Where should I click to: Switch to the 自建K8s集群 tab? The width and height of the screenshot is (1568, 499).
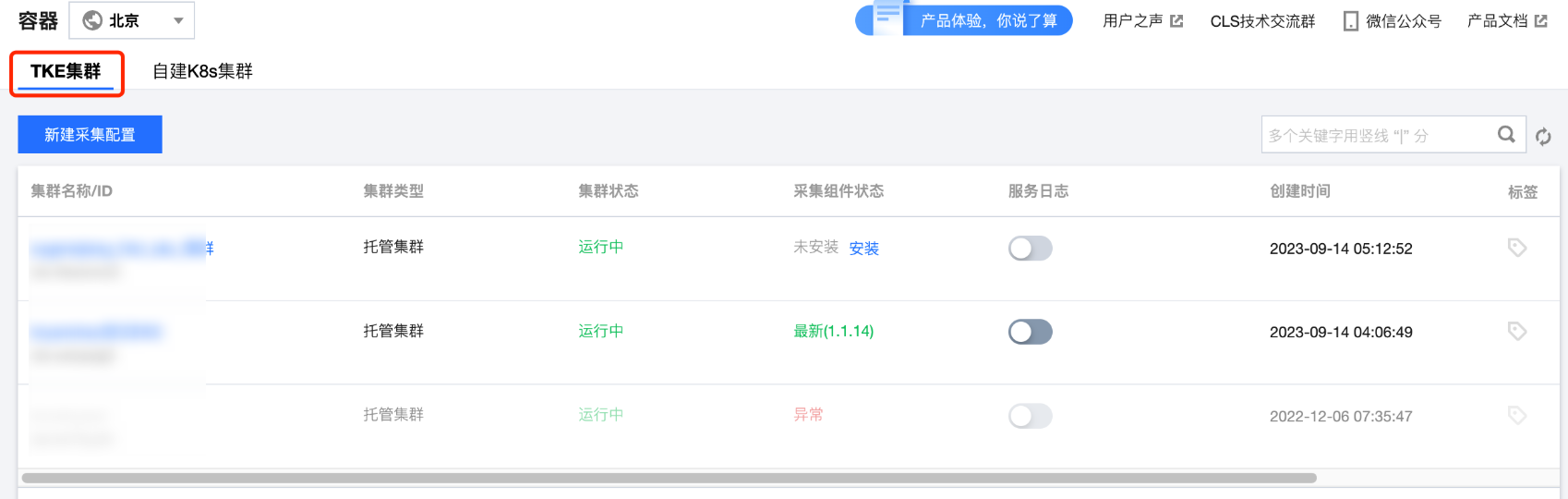click(x=202, y=71)
